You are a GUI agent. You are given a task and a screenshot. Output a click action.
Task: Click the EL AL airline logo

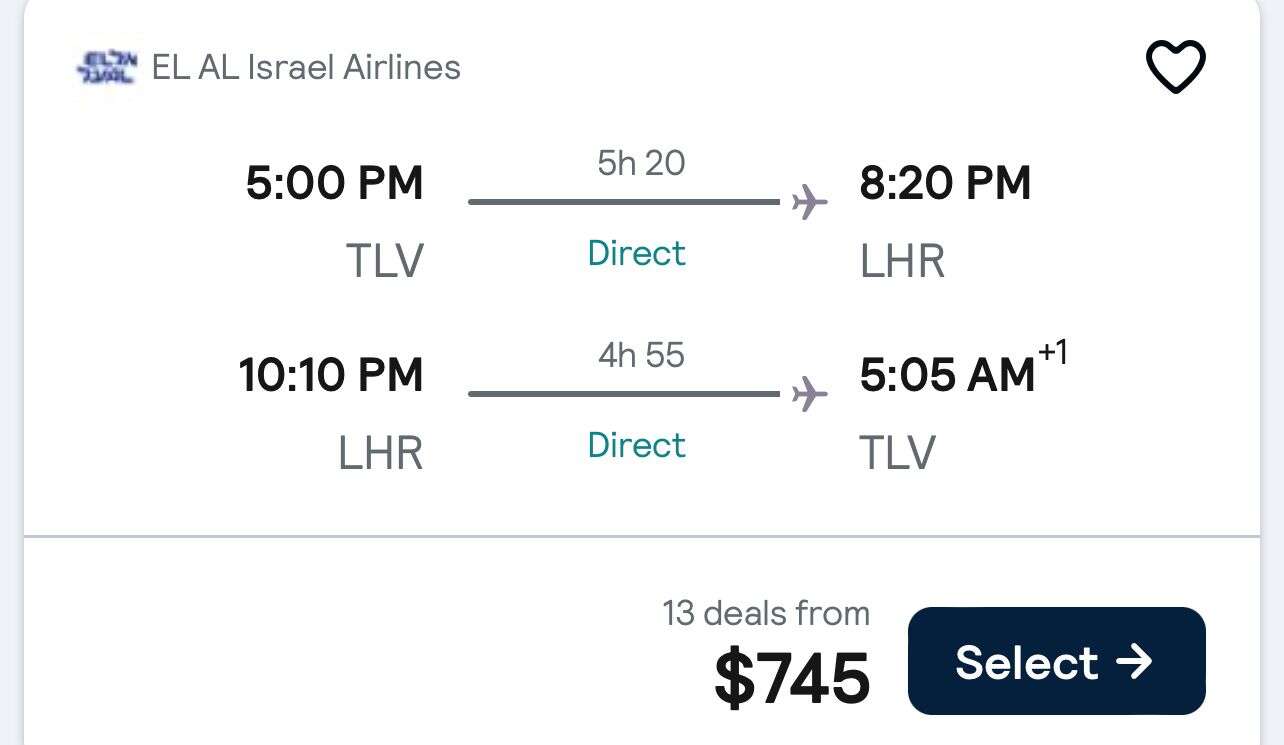pos(107,67)
